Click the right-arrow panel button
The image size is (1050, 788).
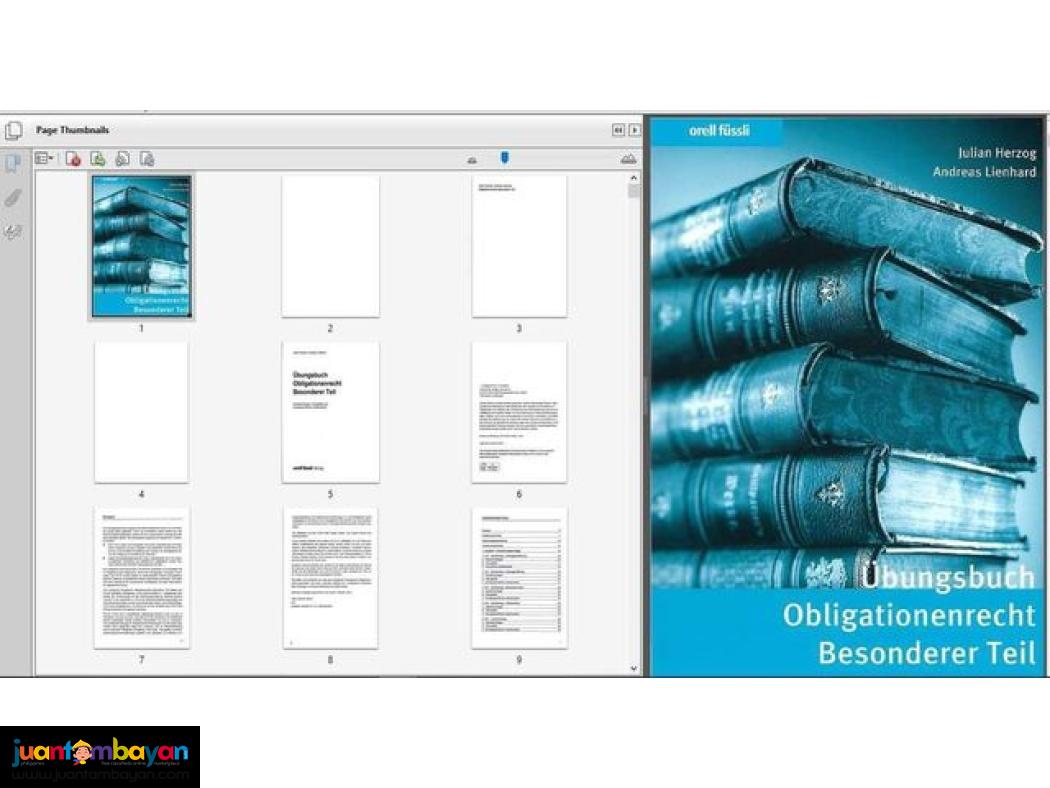pos(634,130)
